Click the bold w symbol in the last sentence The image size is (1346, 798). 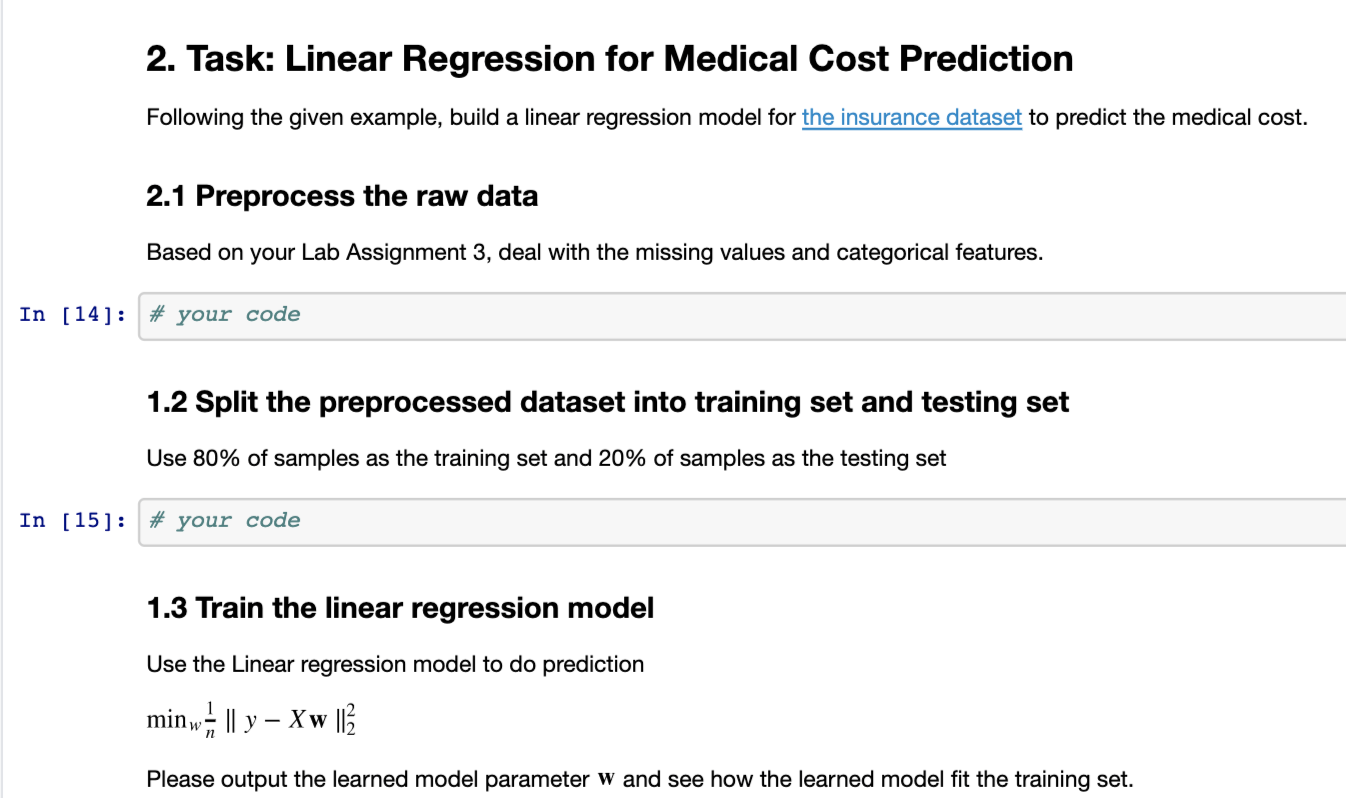(x=606, y=779)
